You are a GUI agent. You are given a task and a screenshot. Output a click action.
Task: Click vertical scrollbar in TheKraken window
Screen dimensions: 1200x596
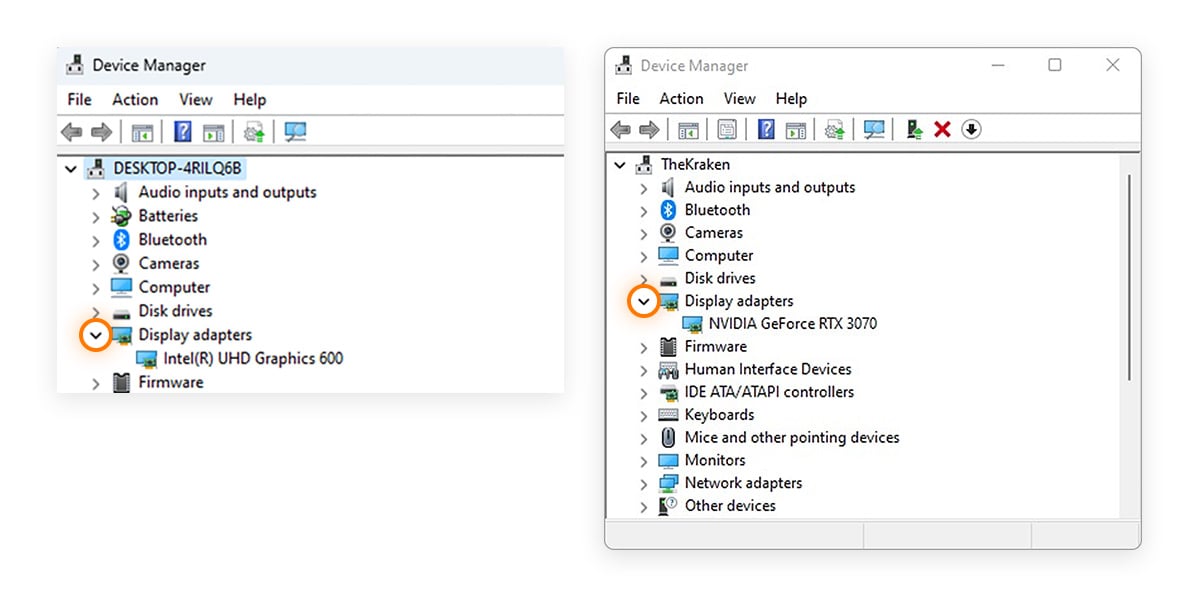[1130, 278]
